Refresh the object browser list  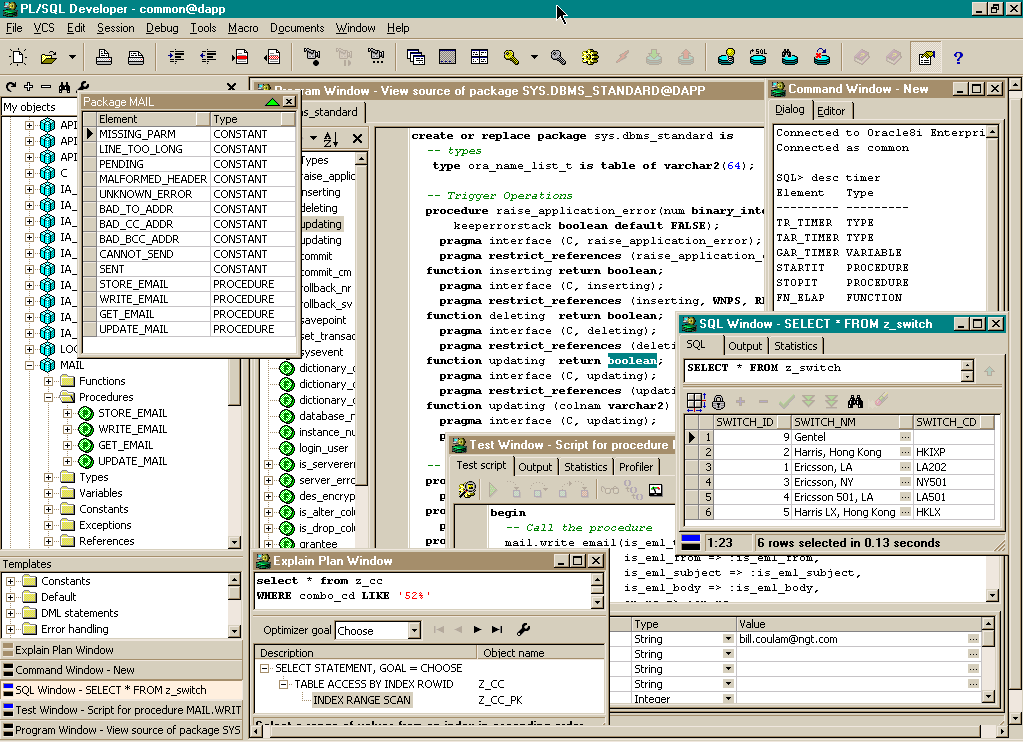[11, 86]
